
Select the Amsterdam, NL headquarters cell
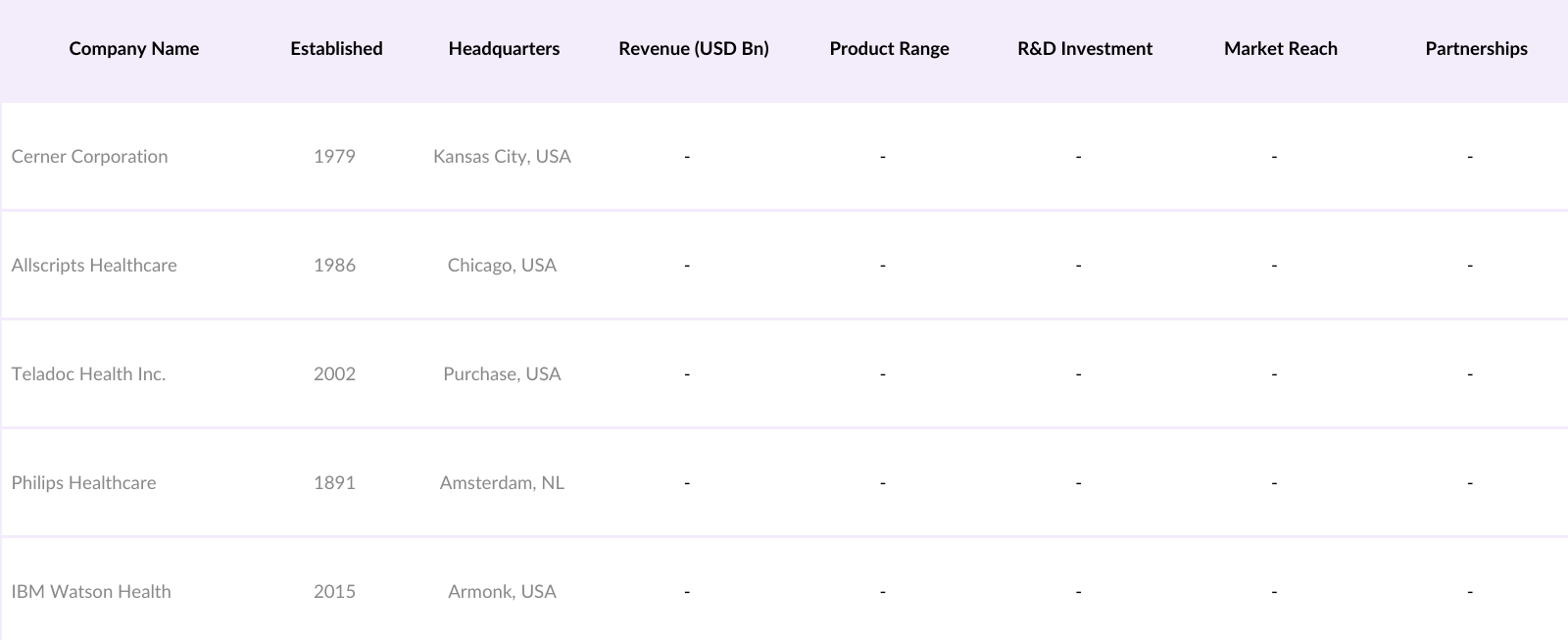[502, 483]
